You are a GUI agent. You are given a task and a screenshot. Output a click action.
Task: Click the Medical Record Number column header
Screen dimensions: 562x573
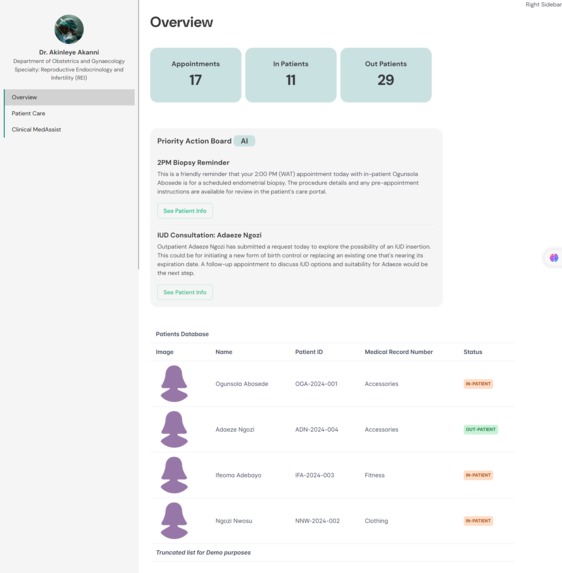point(399,352)
